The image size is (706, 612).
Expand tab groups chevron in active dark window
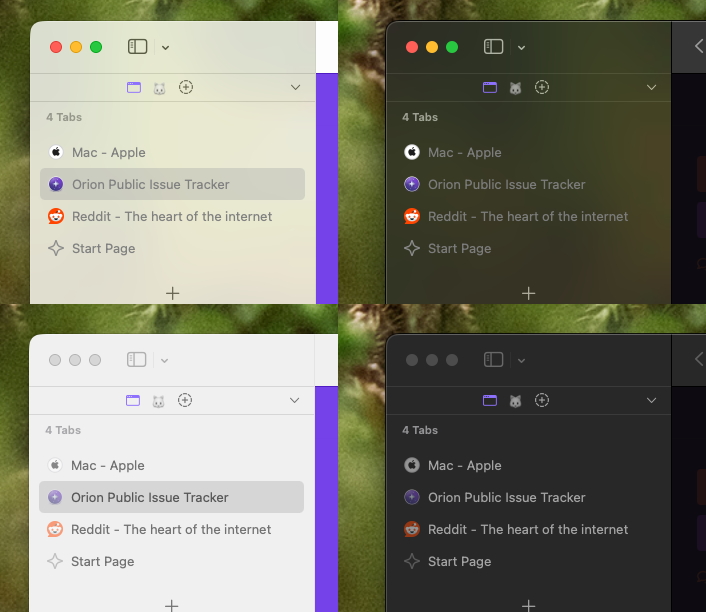pos(652,88)
